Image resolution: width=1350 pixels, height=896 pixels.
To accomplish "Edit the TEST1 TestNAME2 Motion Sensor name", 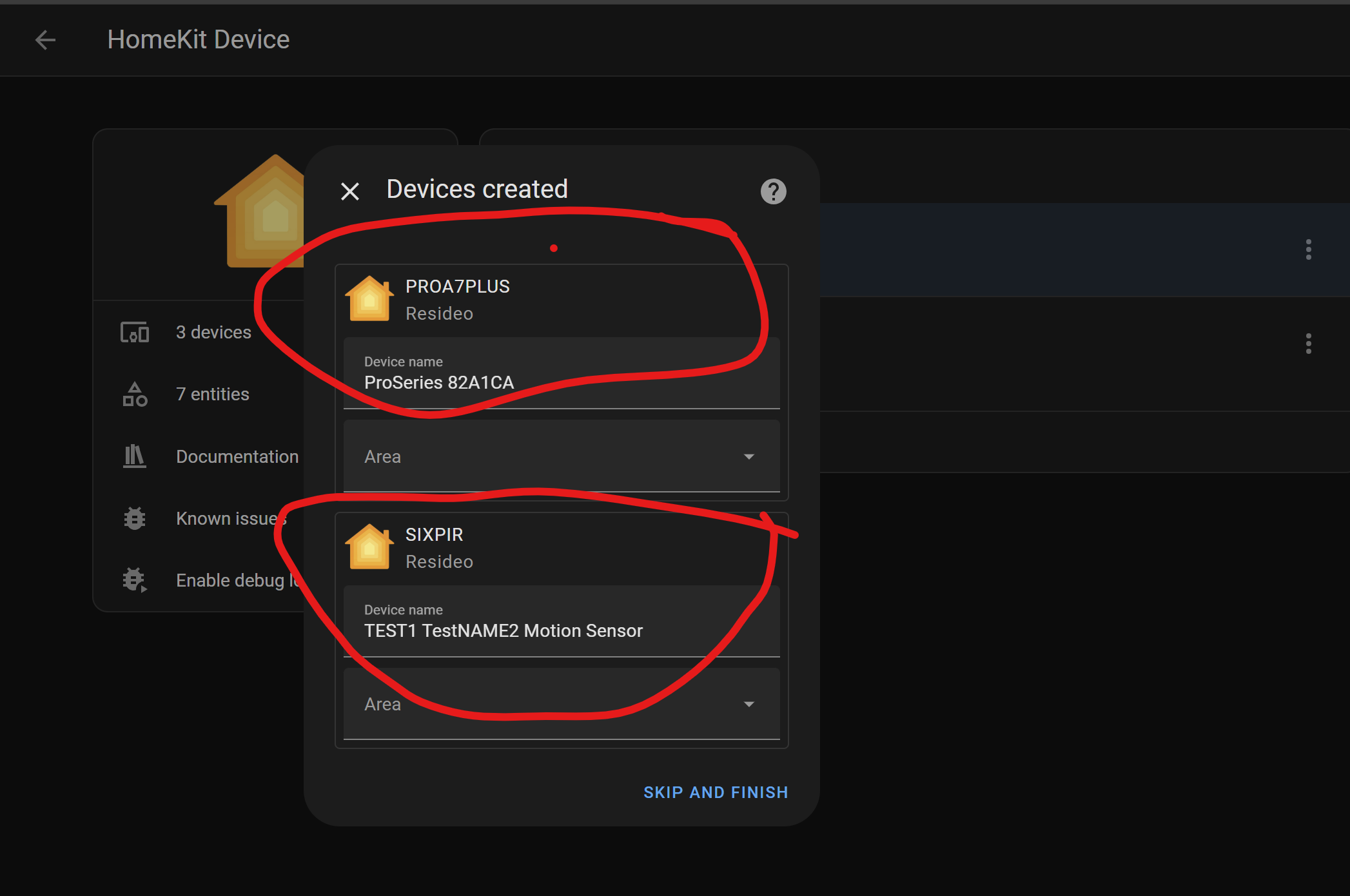I will coord(562,621).
